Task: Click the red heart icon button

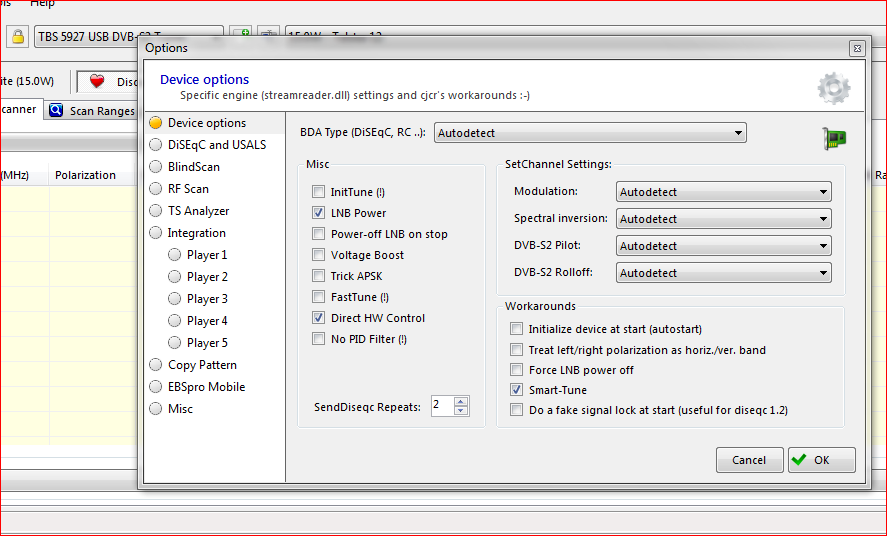Action: [x=97, y=82]
